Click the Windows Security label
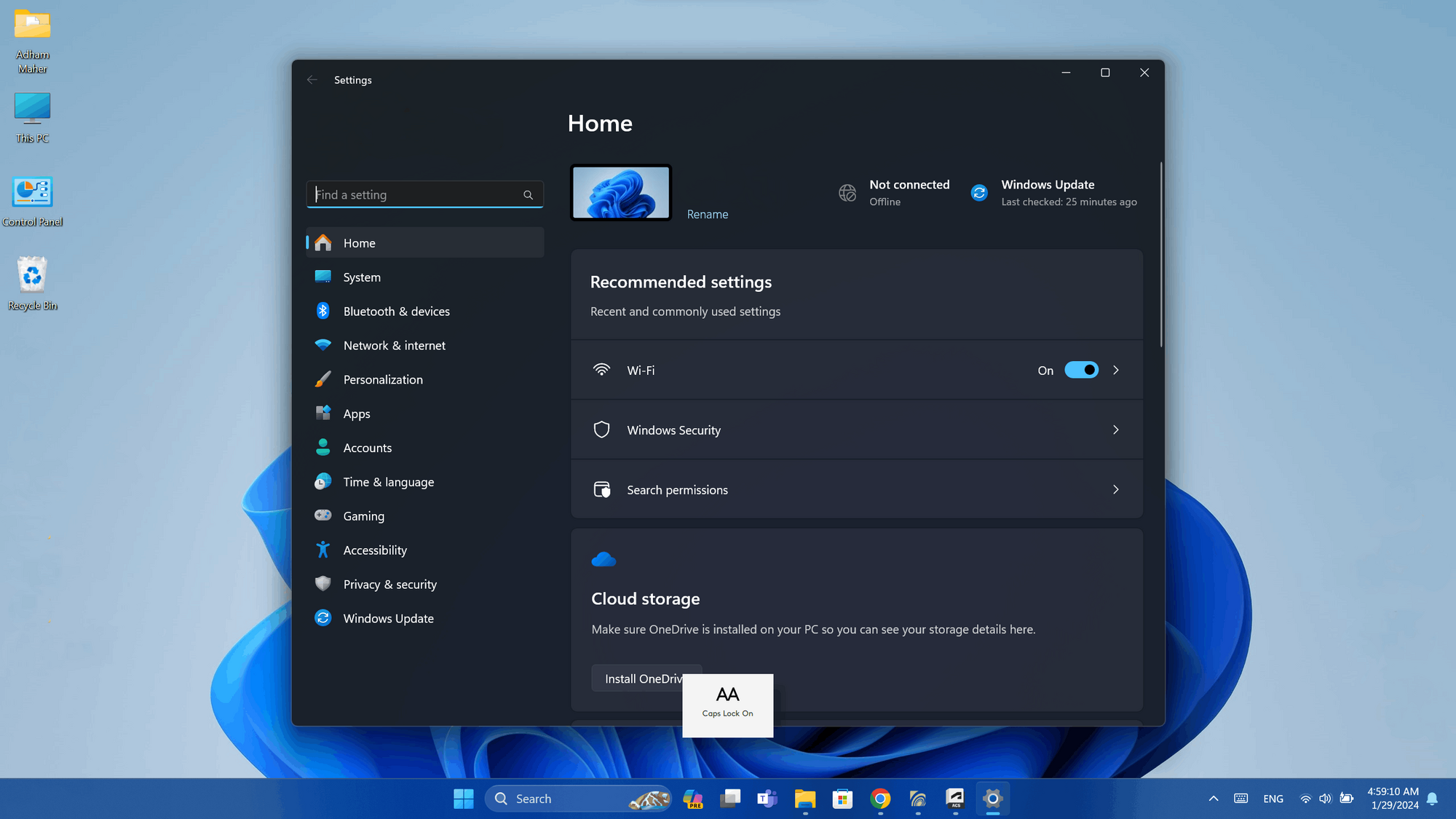The image size is (1456, 819). (x=674, y=430)
